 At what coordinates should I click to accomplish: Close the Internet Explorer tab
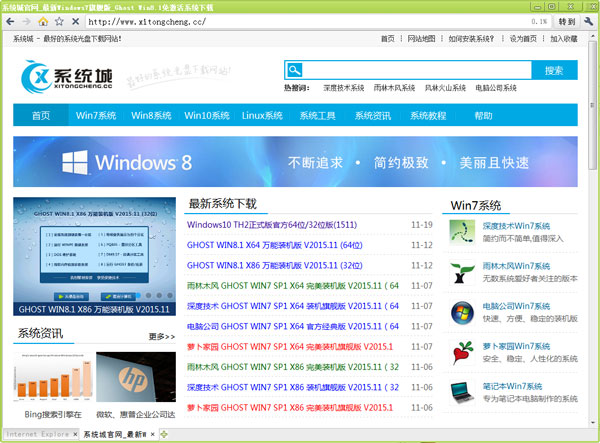pyautogui.click(x=75, y=434)
